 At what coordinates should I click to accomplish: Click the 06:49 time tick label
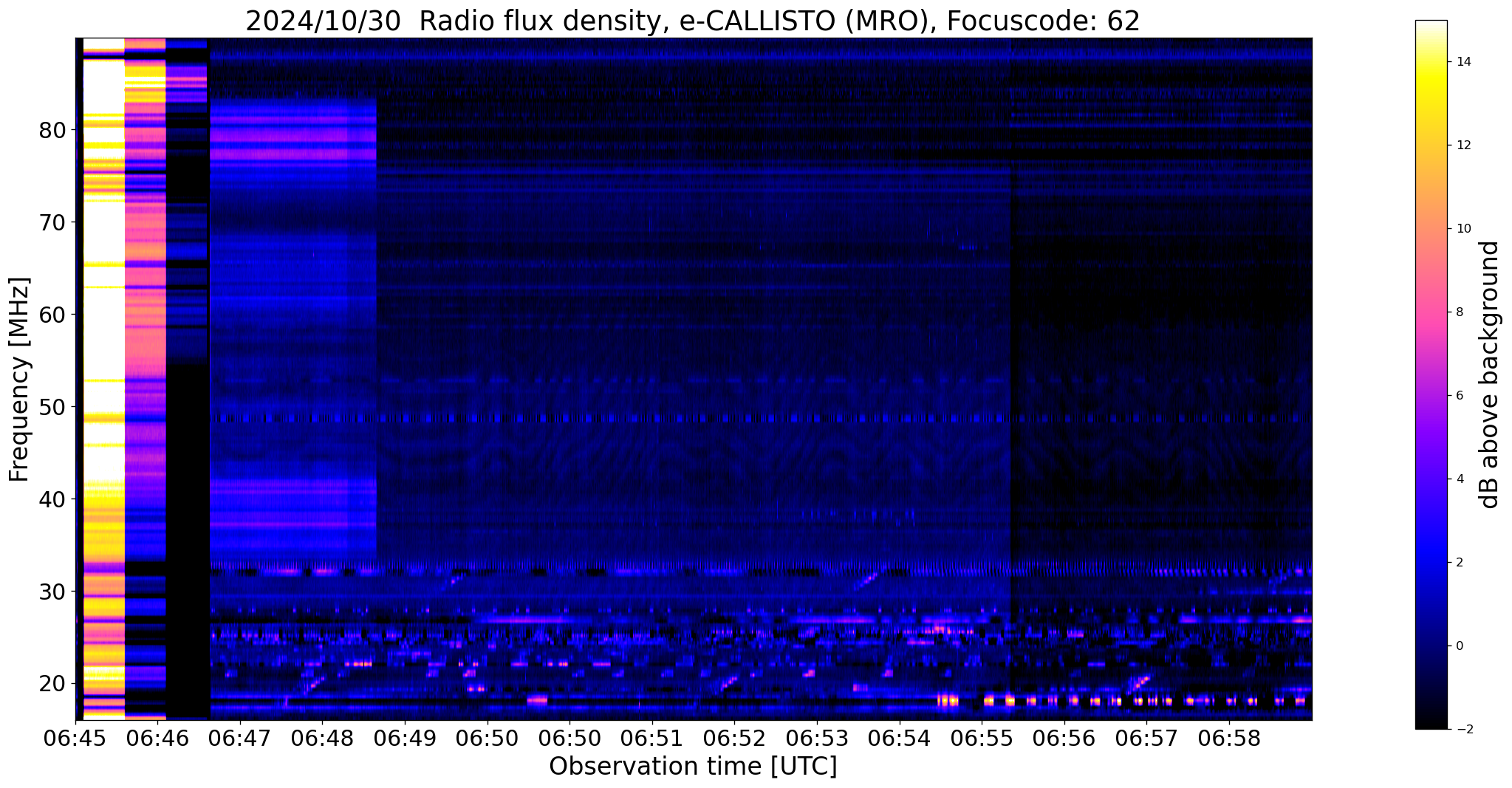pyautogui.click(x=405, y=739)
